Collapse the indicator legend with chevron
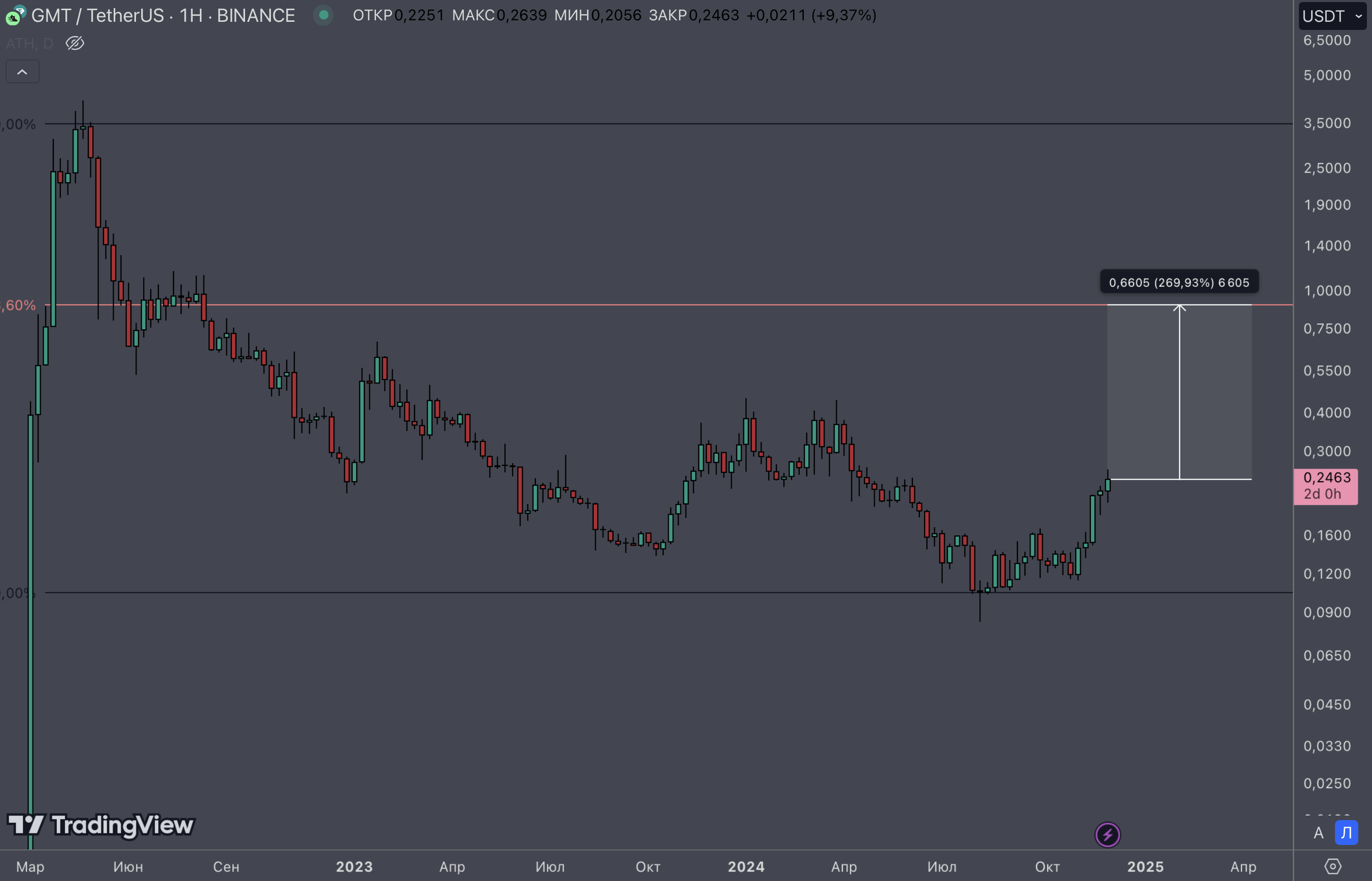This screenshot has height=881, width=1372. point(22,72)
